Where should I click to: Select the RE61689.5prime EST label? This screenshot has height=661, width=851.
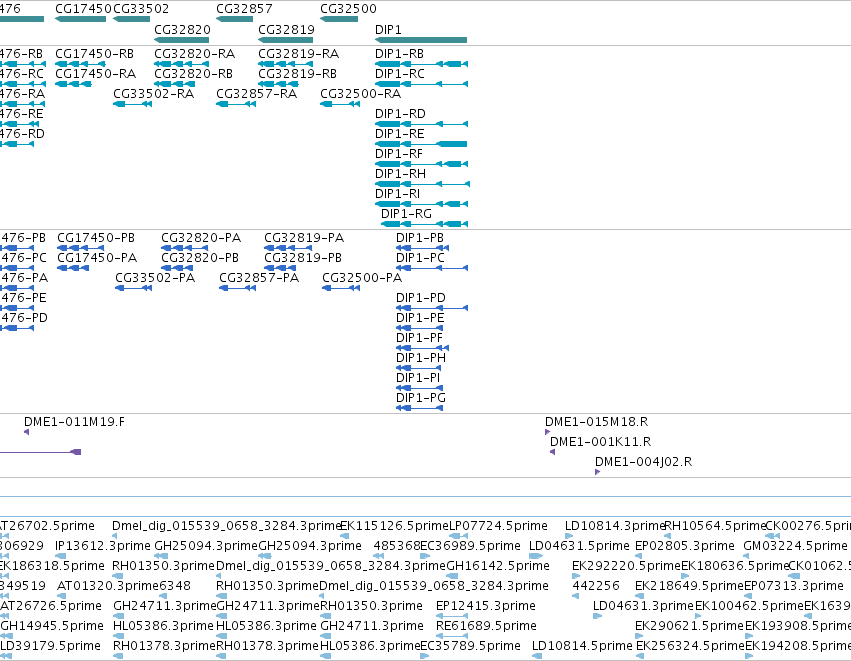tap(486, 626)
